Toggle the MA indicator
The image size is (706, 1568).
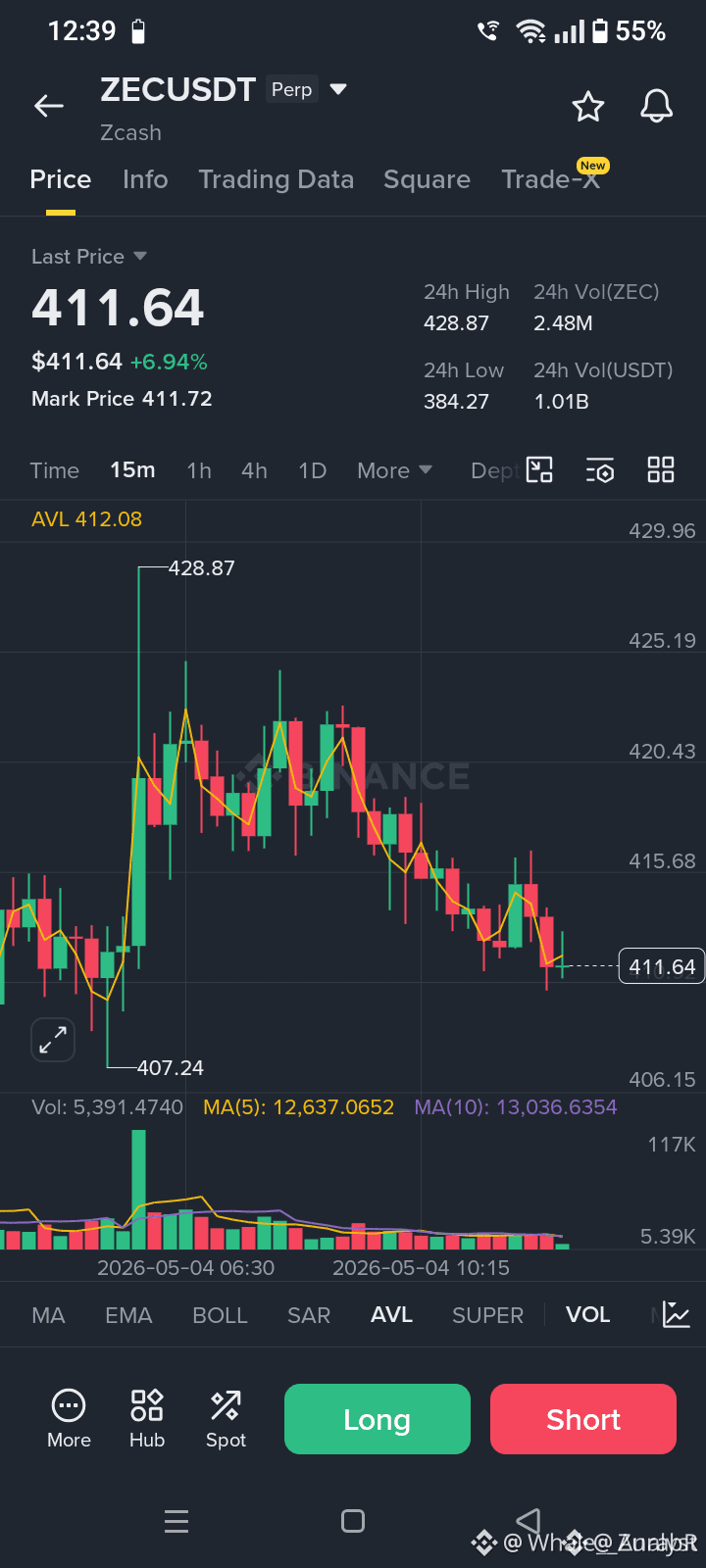[48, 1315]
